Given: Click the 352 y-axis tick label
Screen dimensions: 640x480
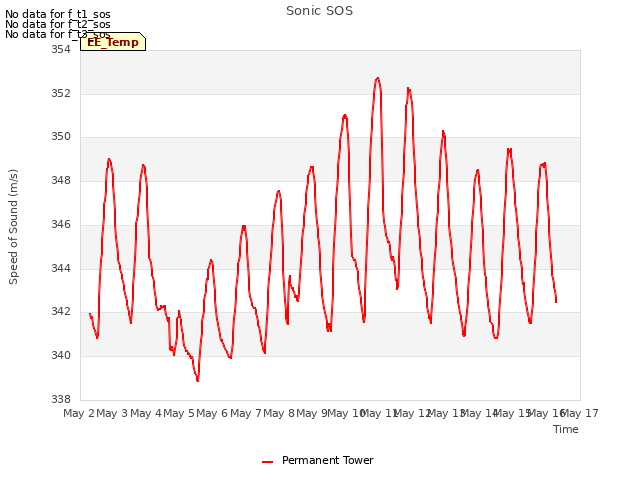Looking at the screenshot, I should point(60,93).
